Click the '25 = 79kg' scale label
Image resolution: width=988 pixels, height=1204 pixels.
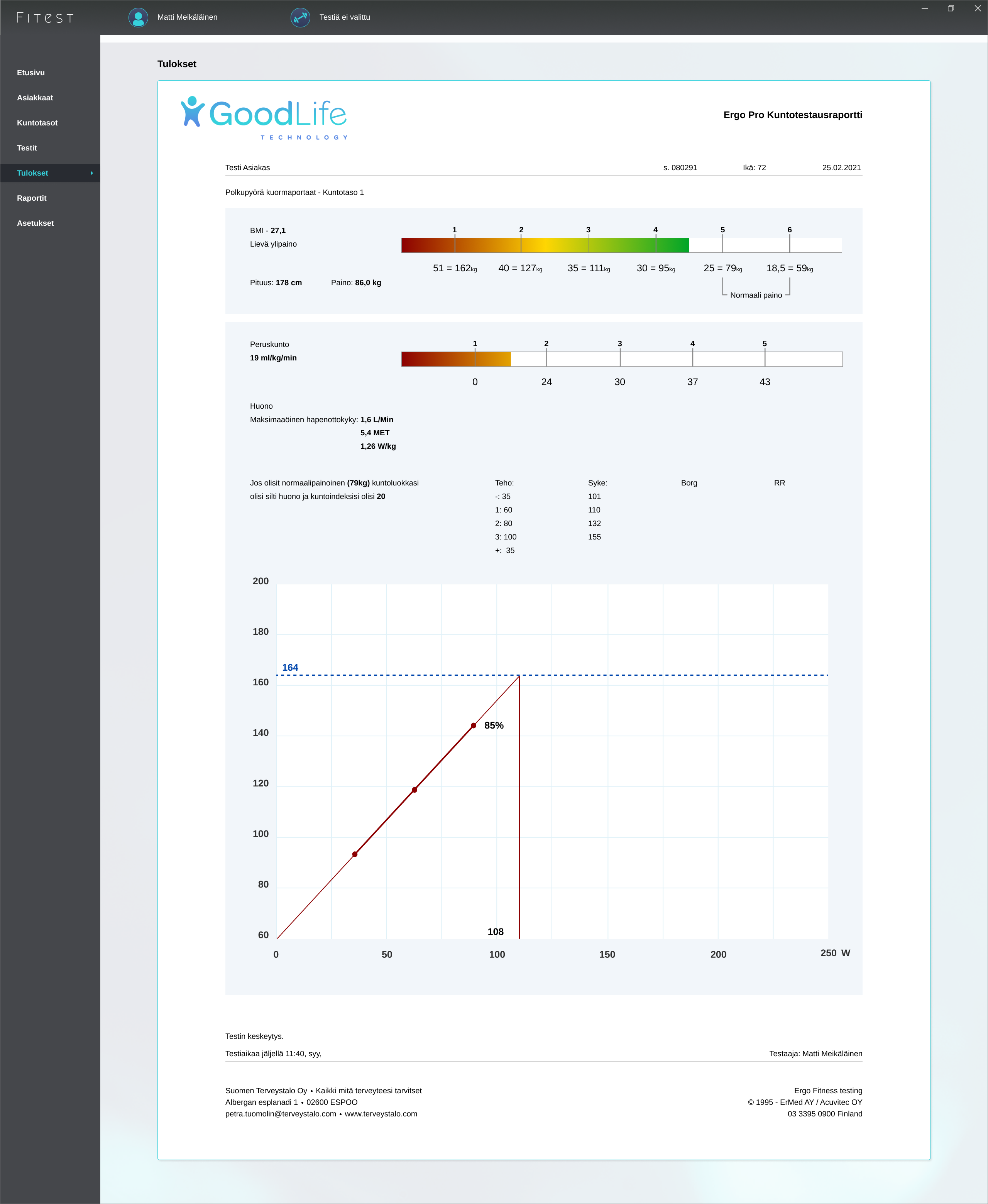tap(723, 268)
